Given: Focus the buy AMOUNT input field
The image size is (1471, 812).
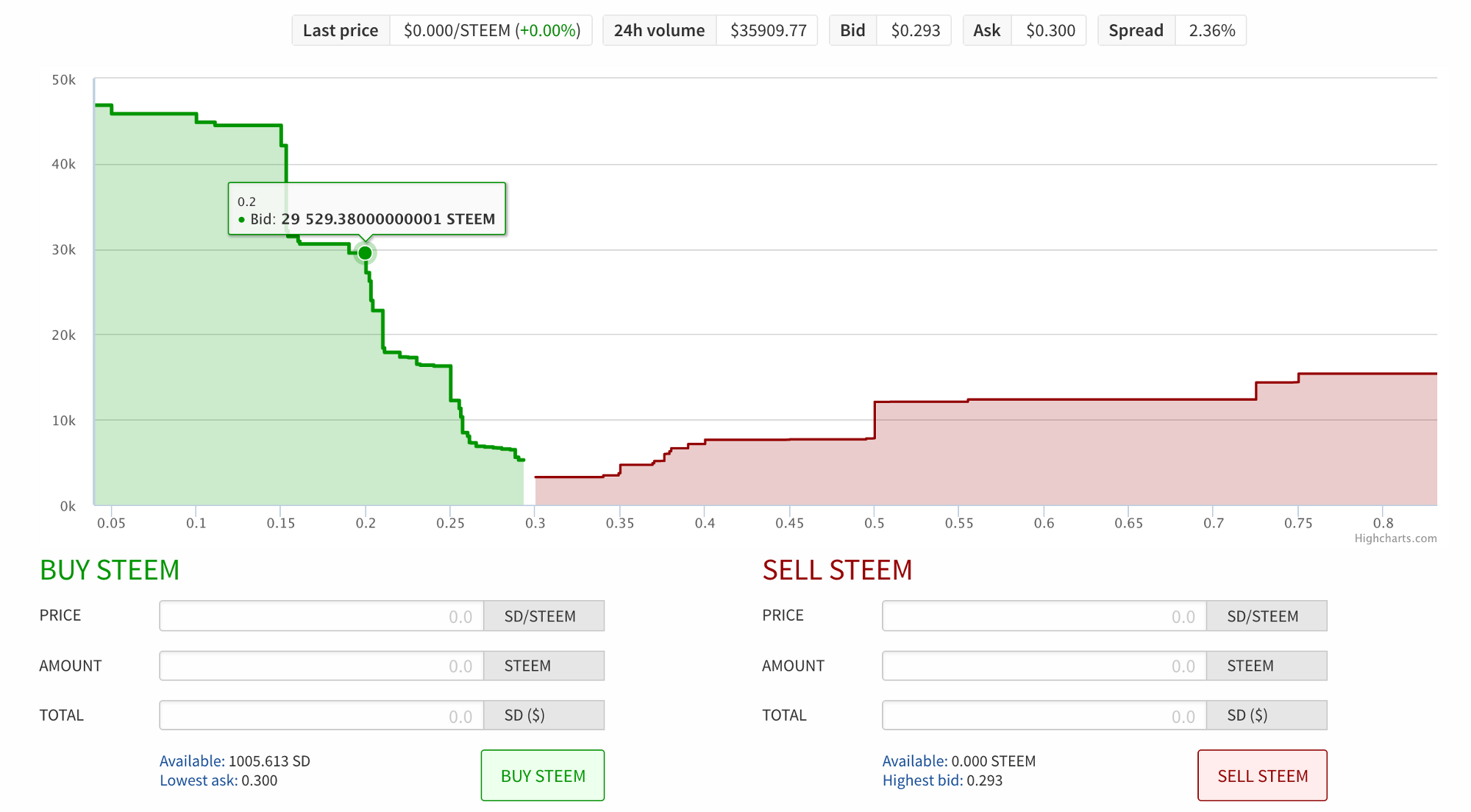Looking at the screenshot, I should click(x=321, y=666).
